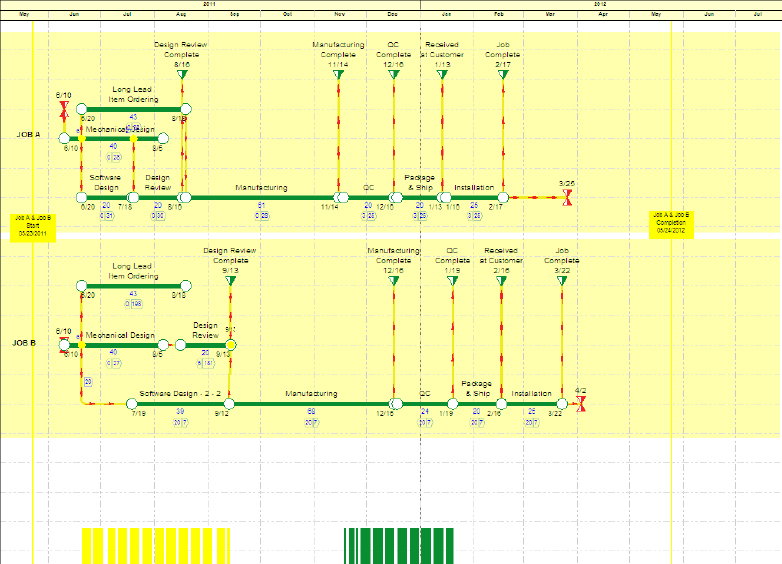Image resolution: width=782 pixels, height=564 pixels.
Task: Click the Aug month header
Action: 181,14
